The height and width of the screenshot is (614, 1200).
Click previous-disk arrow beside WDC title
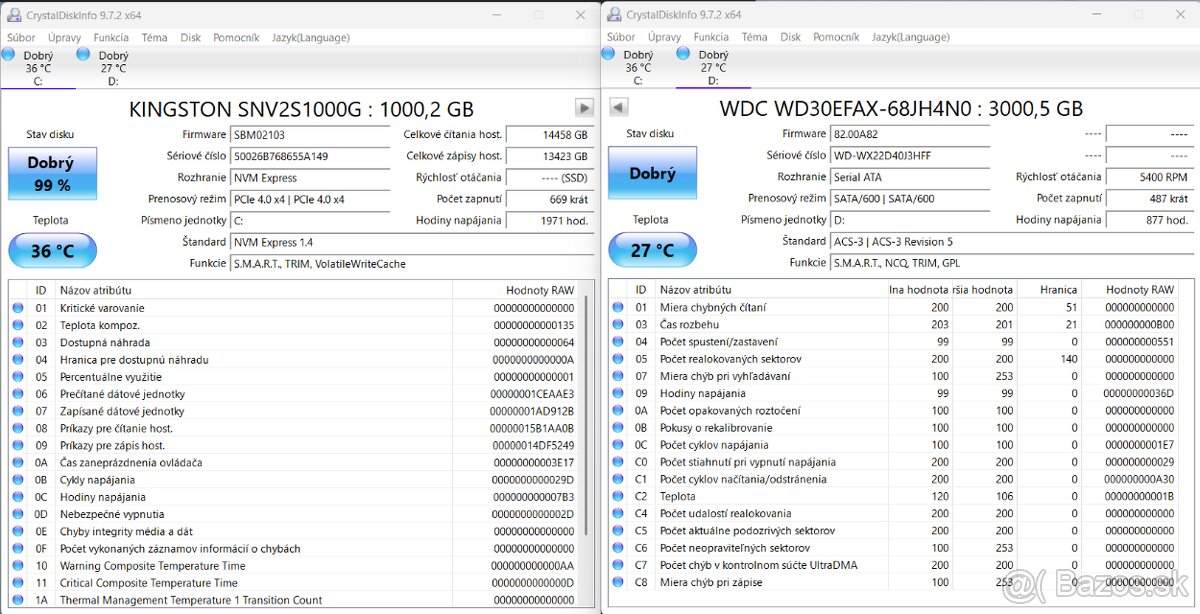coord(617,107)
